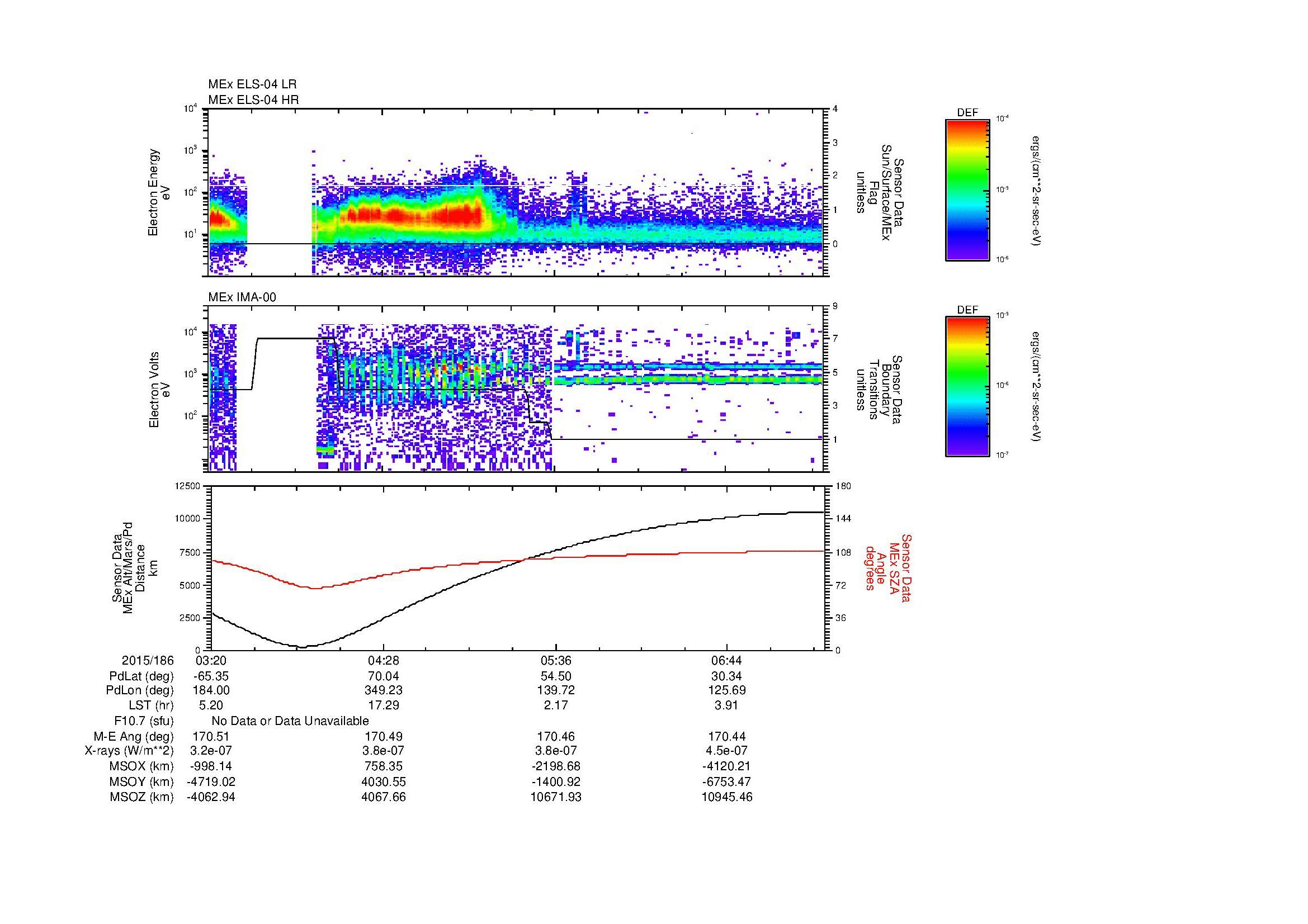Click the 'MSOY (km)' row label
The image size is (1308, 924).
(141, 781)
